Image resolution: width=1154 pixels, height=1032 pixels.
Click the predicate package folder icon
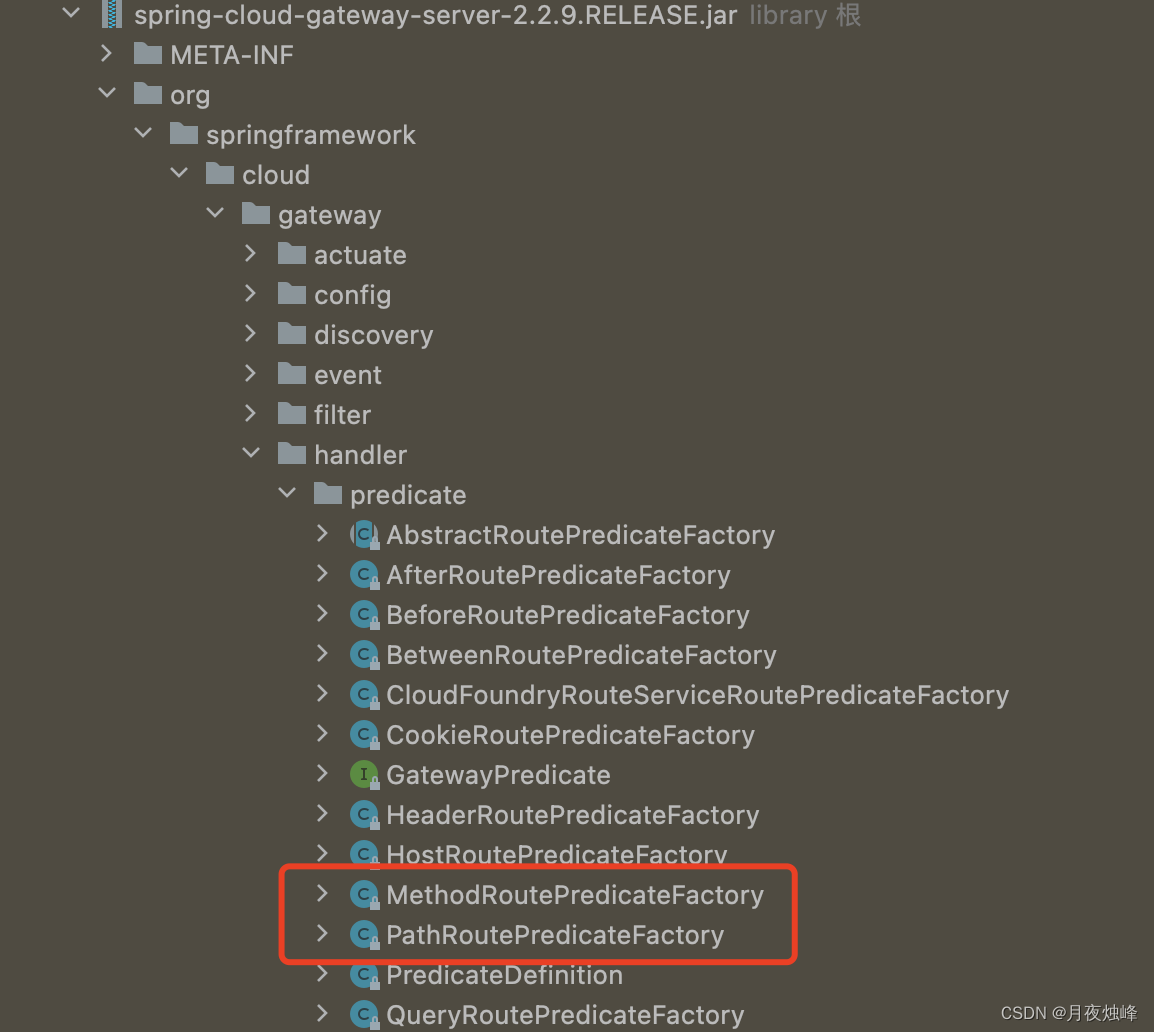(328, 493)
